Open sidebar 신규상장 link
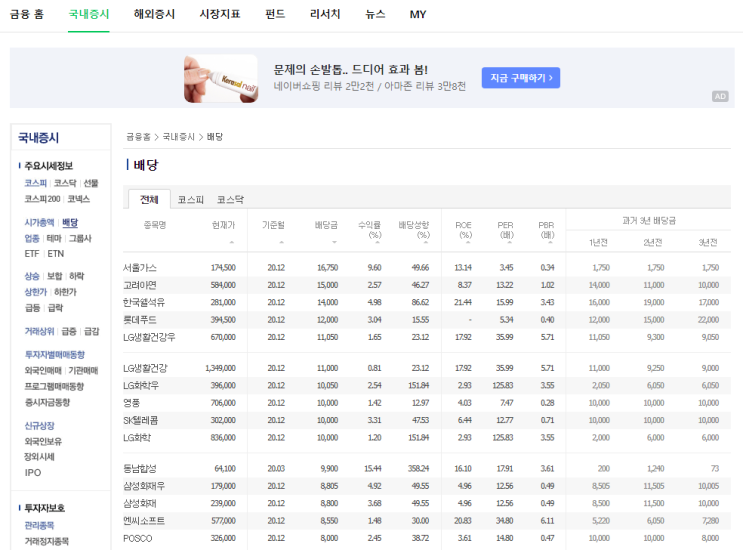This screenshot has width=743, height=550. pyautogui.click(x=39, y=426)
